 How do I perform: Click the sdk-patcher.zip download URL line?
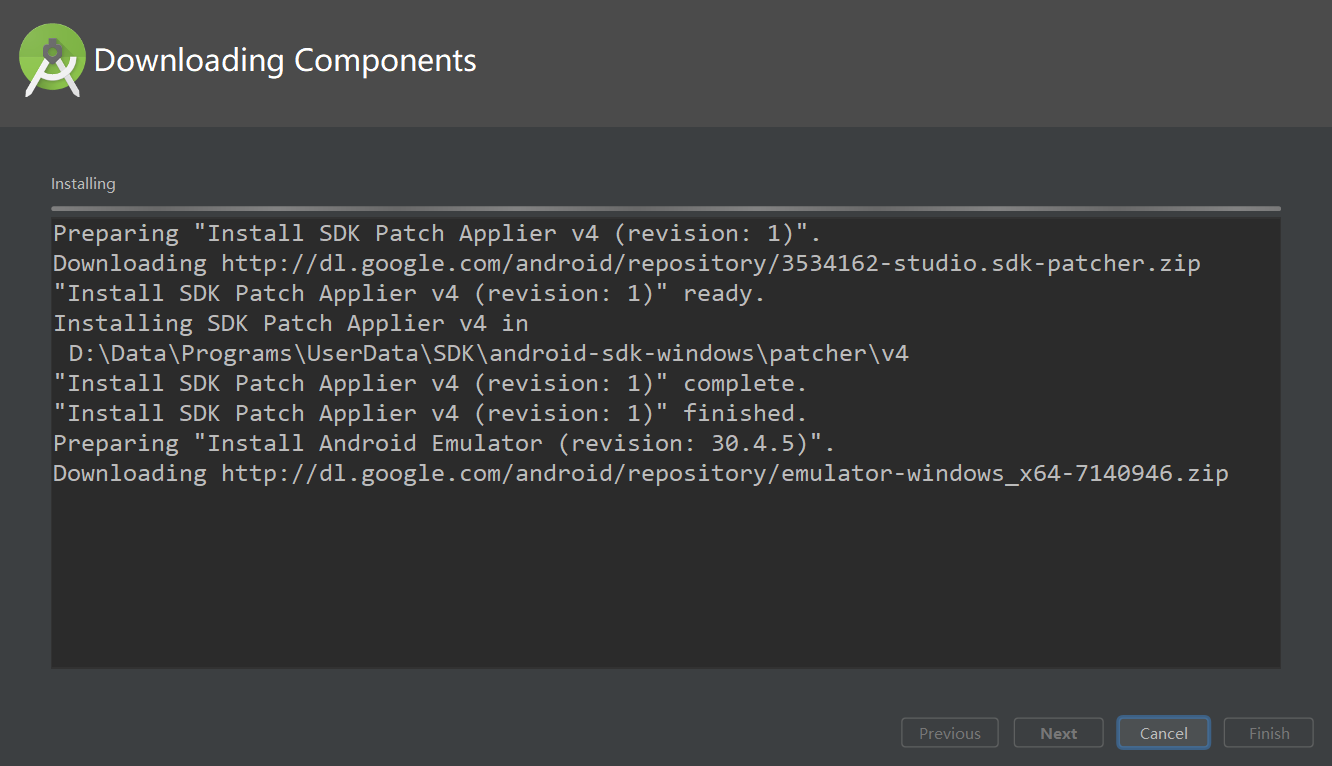point(627,263)
